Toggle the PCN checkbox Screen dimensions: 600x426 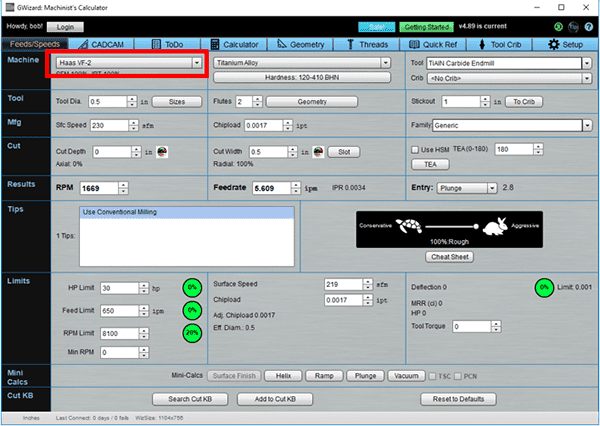458,376
